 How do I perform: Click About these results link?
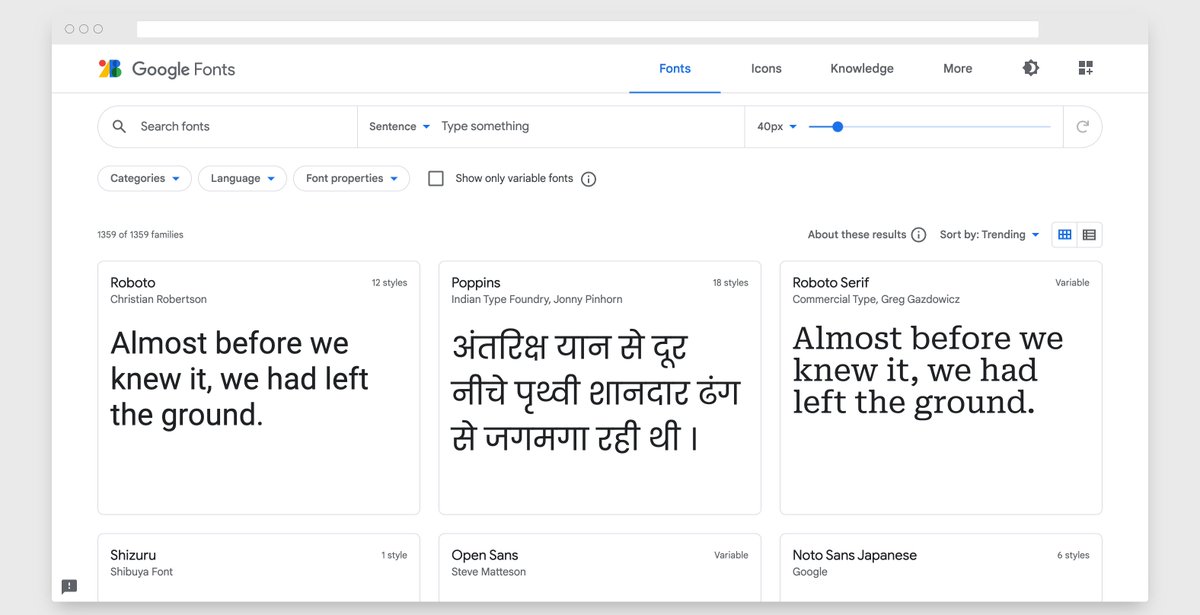856,235
